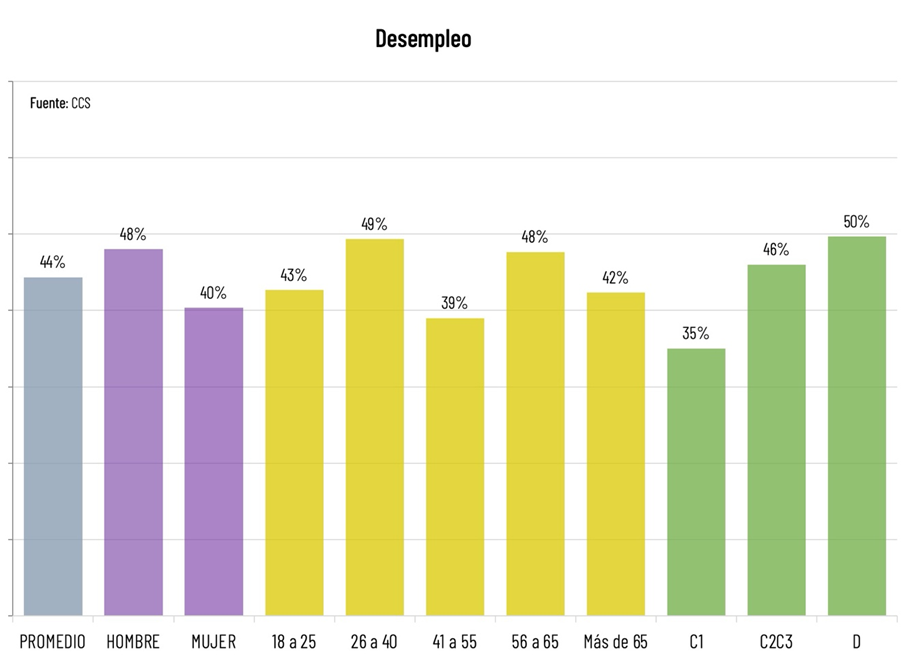Select the 41 a 55 bar
Image resolution: width=912 pixels, height=671 pixels.
pyautogui.click(x=455, y=466)
